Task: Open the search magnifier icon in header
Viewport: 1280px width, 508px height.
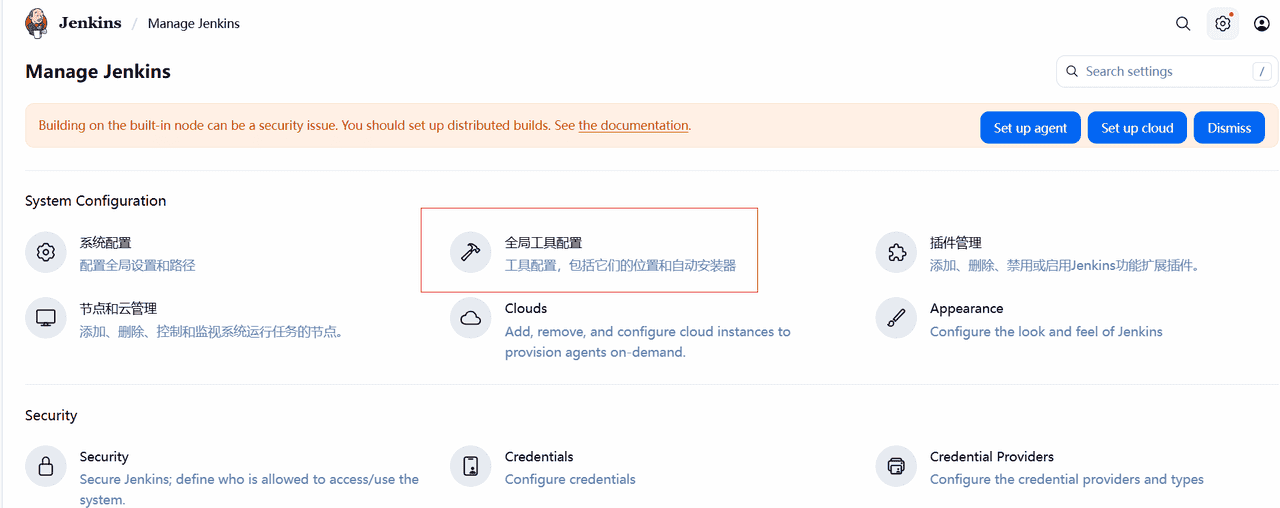Action: click(x=1183, y=24)
